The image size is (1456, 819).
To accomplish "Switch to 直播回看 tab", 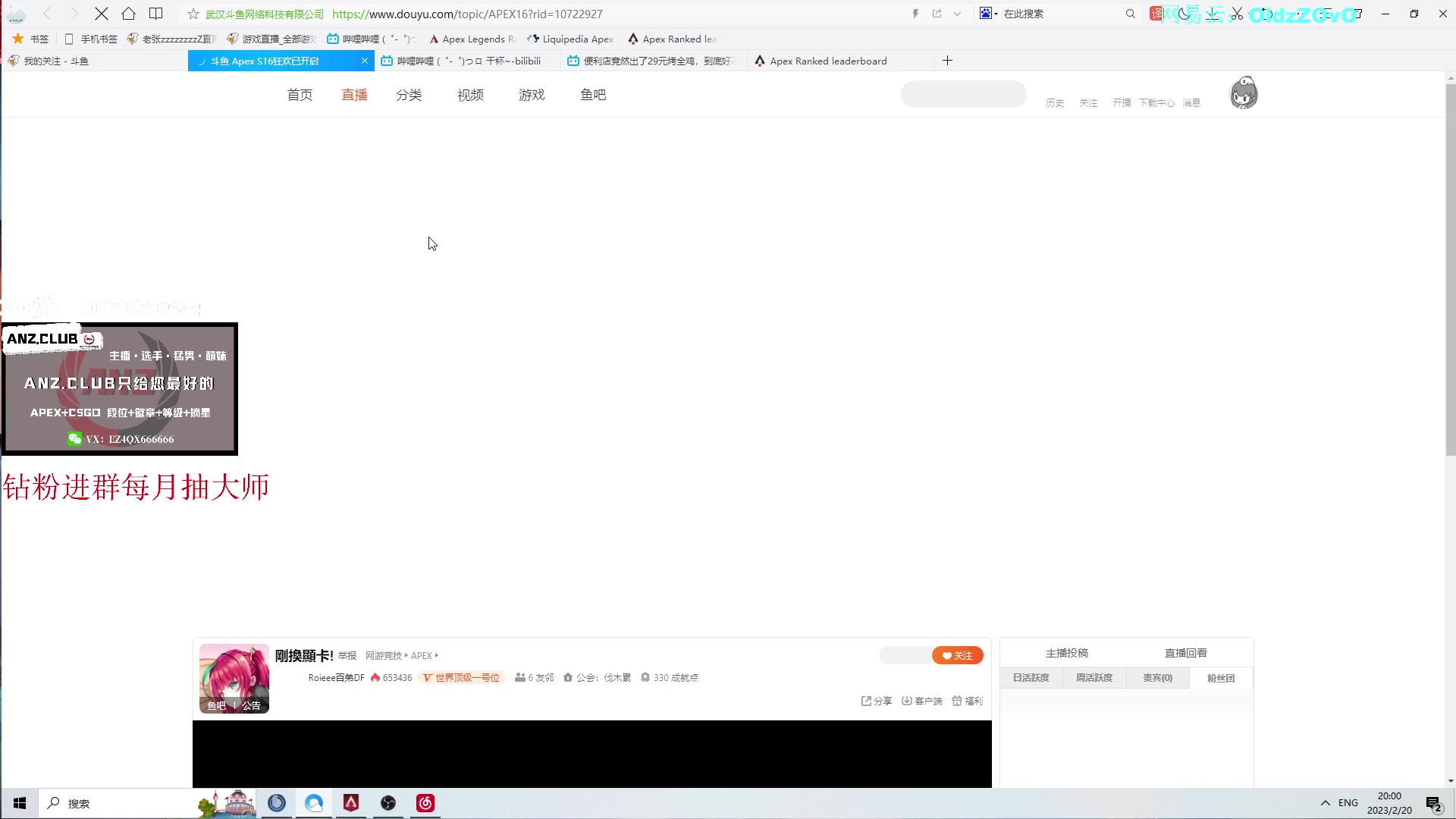I will (x=1185, y=653).
